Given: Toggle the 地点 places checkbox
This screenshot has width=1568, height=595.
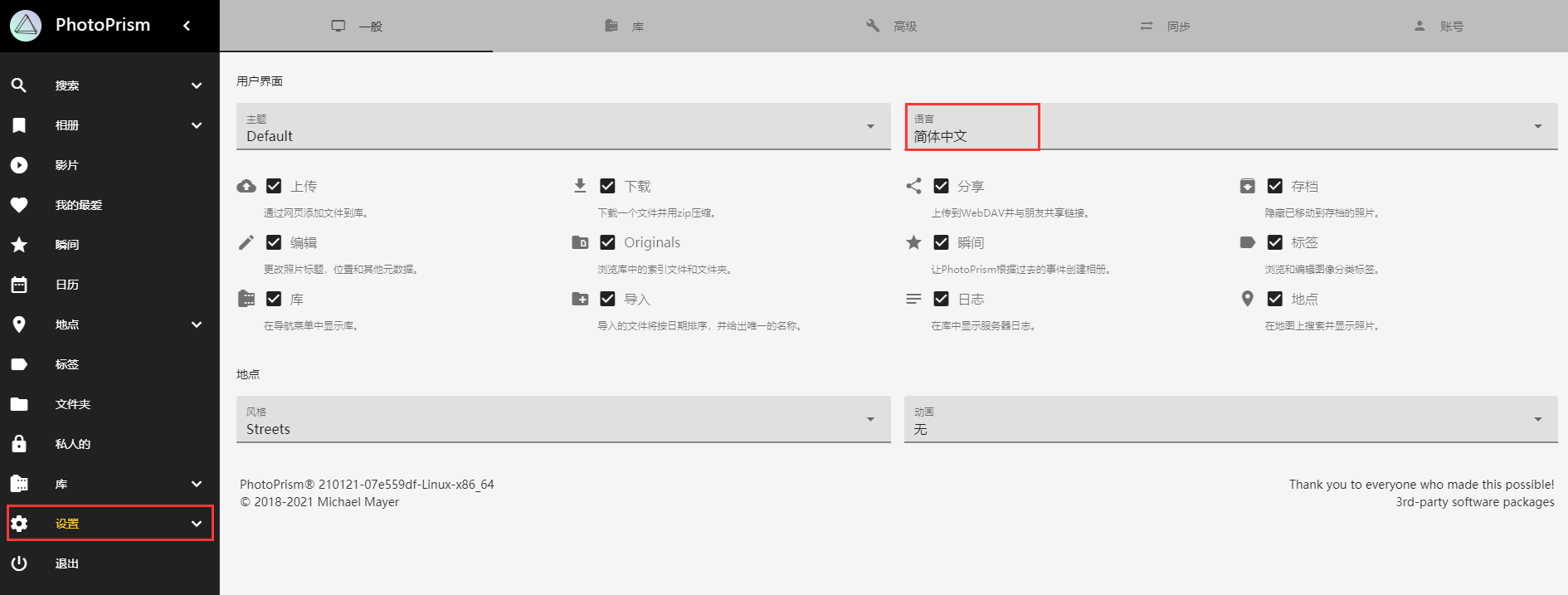Looking at the screenshot, I should click(x=1275, y=299).
